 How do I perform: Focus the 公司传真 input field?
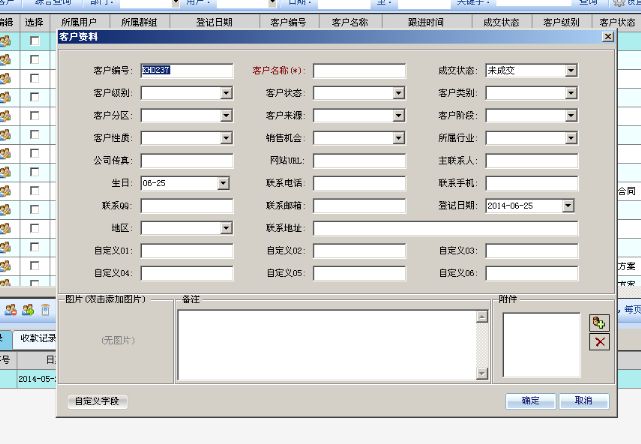(x=187, y=161)
